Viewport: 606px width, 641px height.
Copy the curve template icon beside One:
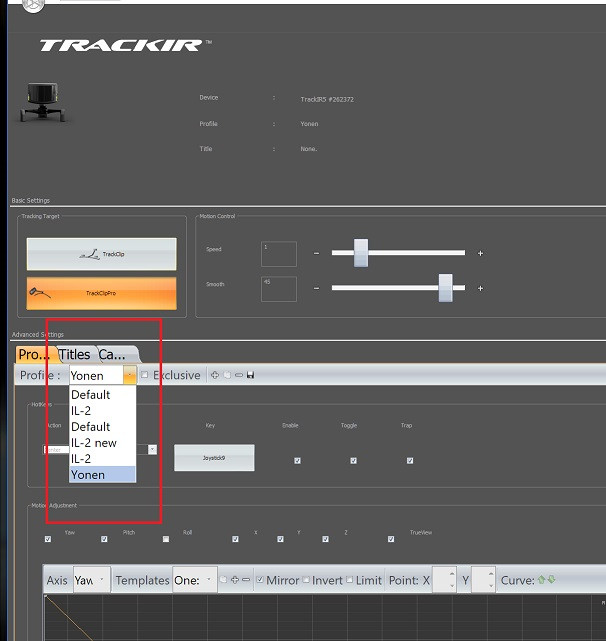223,580
